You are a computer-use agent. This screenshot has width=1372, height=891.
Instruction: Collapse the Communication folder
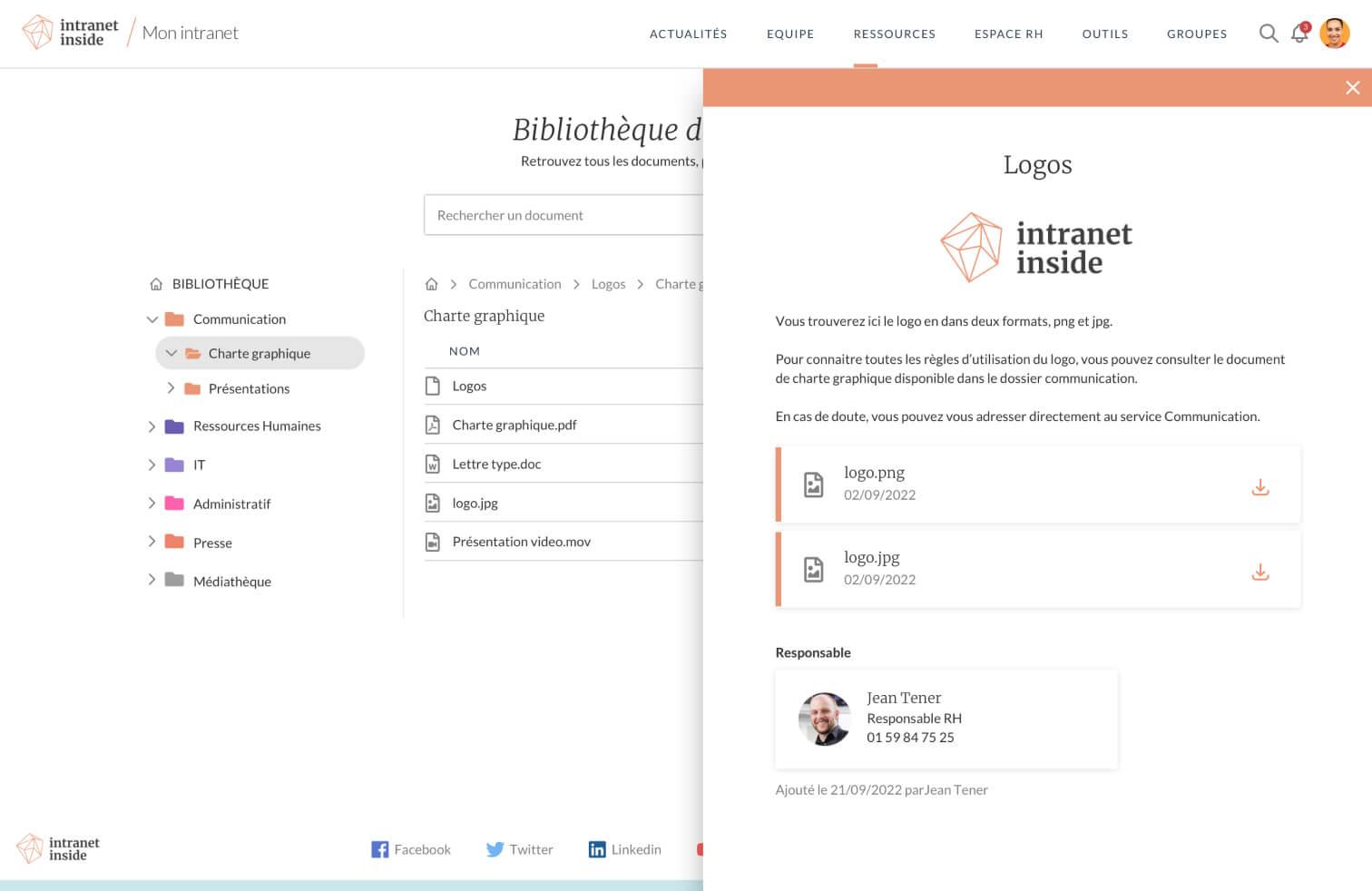(x=152, y=319)
